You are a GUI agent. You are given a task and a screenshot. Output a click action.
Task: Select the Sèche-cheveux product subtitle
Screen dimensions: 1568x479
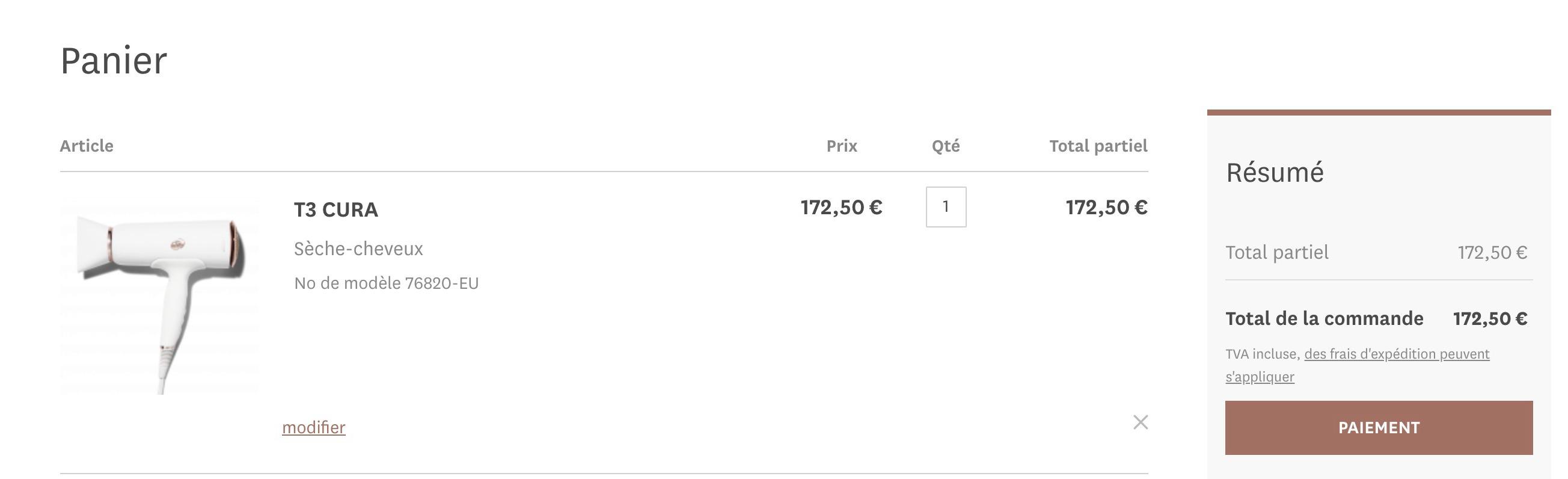358,249
